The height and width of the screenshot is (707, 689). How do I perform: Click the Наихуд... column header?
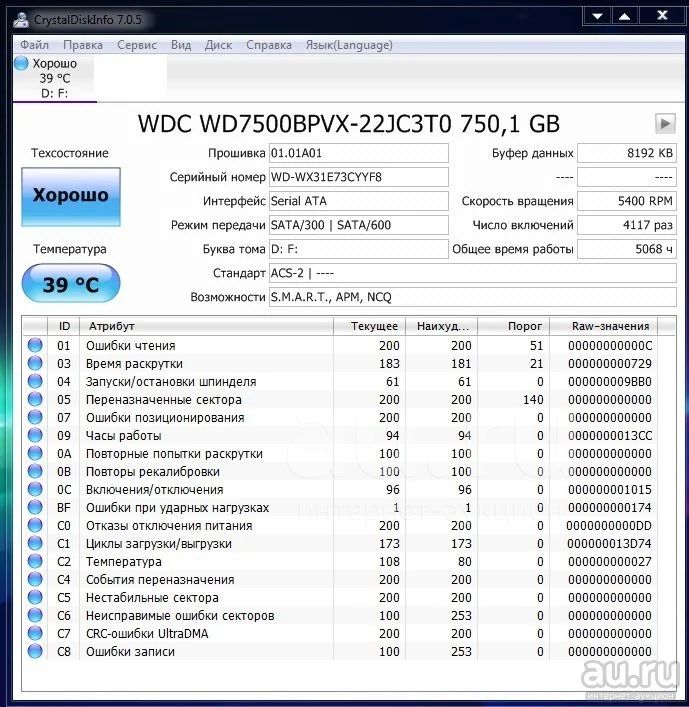click(442, 326)
